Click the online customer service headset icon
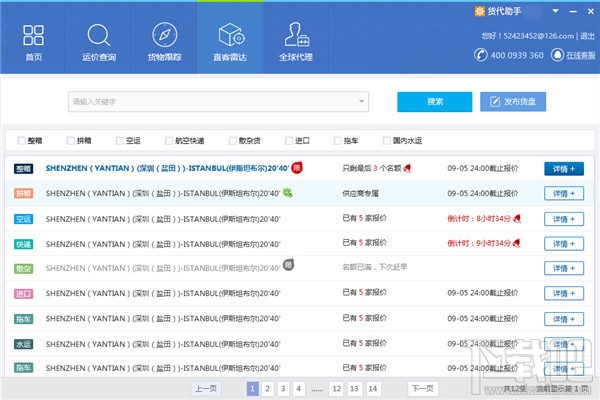This screenshot has height=400, width=600. pos(558,55)
